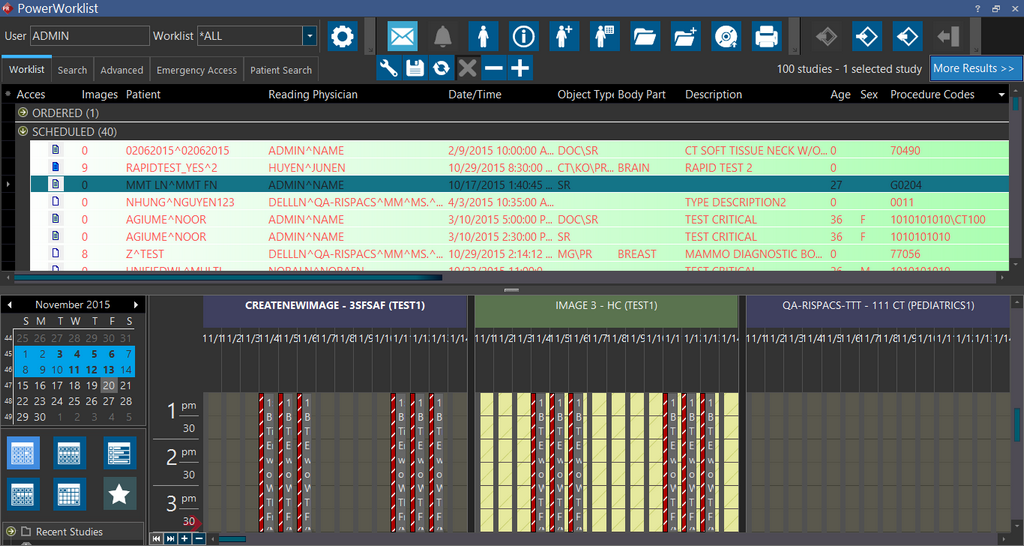Click the envelope mail icon

(x=402, y=37)
